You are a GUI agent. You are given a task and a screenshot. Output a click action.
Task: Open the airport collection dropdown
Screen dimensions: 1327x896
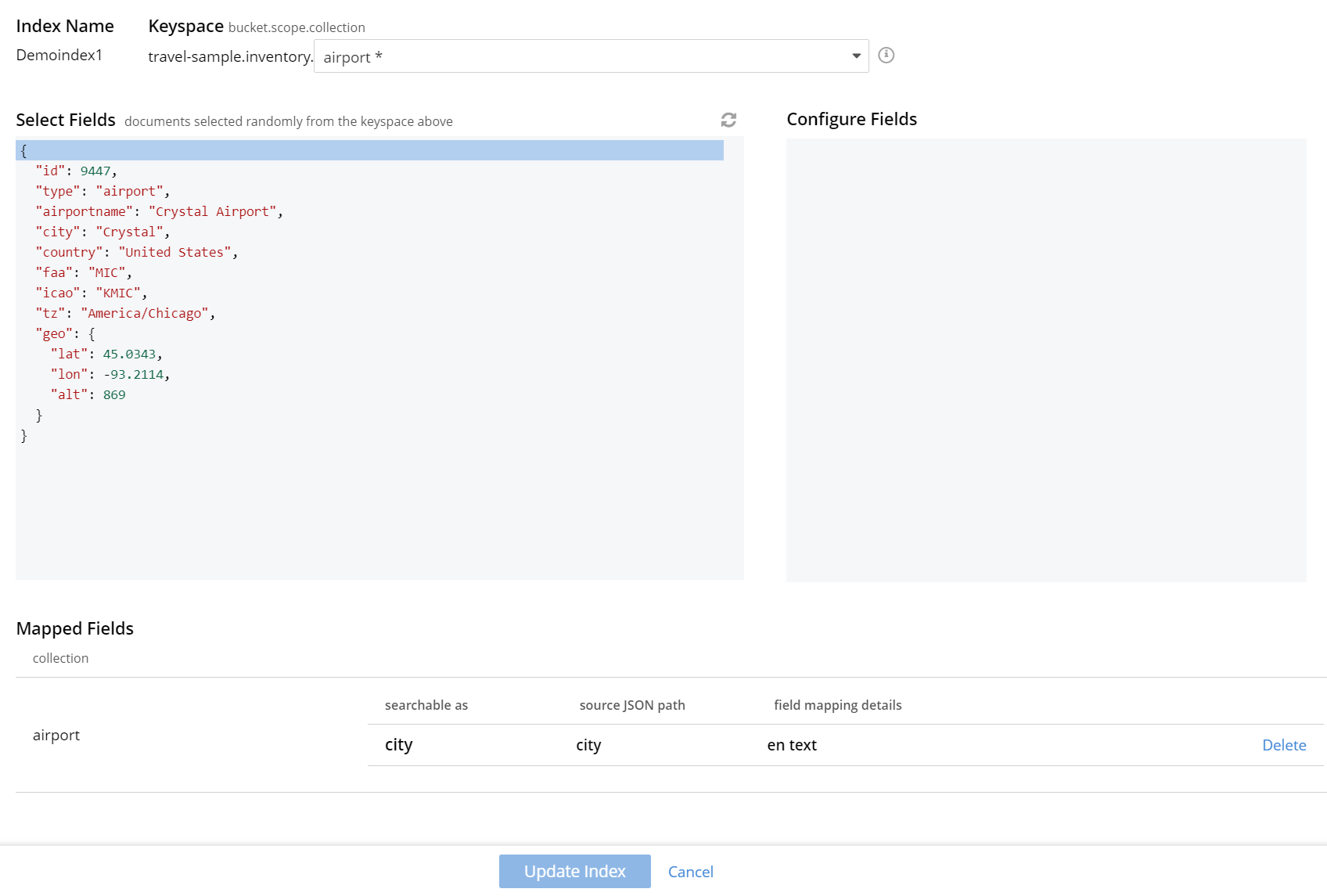click(x=591, y=56)
